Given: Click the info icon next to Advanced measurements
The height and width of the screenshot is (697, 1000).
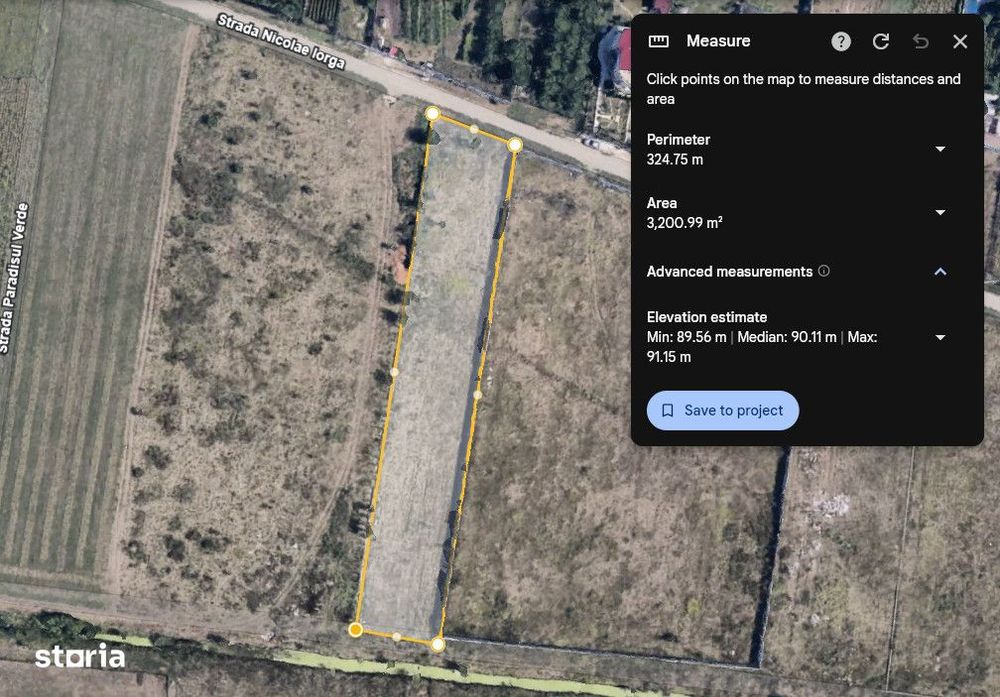Looking at the screenshot, I should pos(824,271).
